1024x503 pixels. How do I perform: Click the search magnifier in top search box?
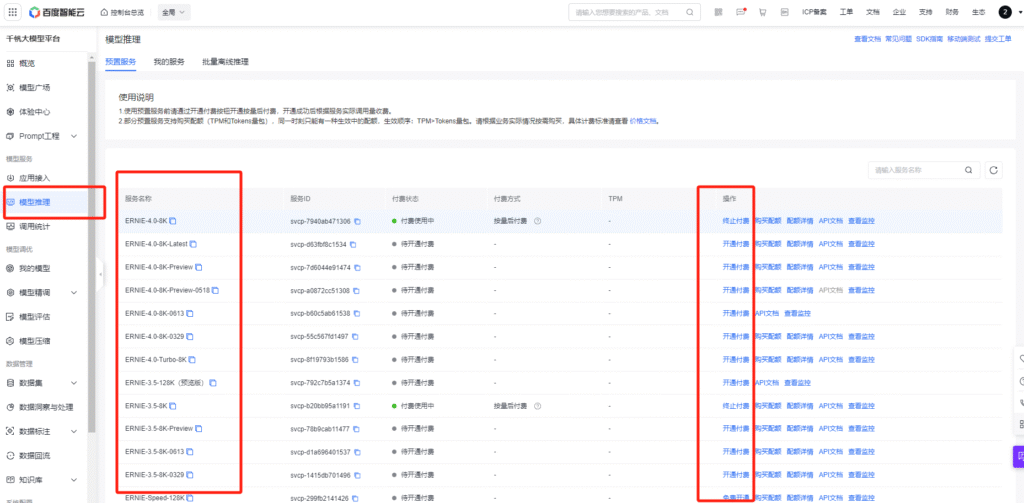click(x=690, y=12)
